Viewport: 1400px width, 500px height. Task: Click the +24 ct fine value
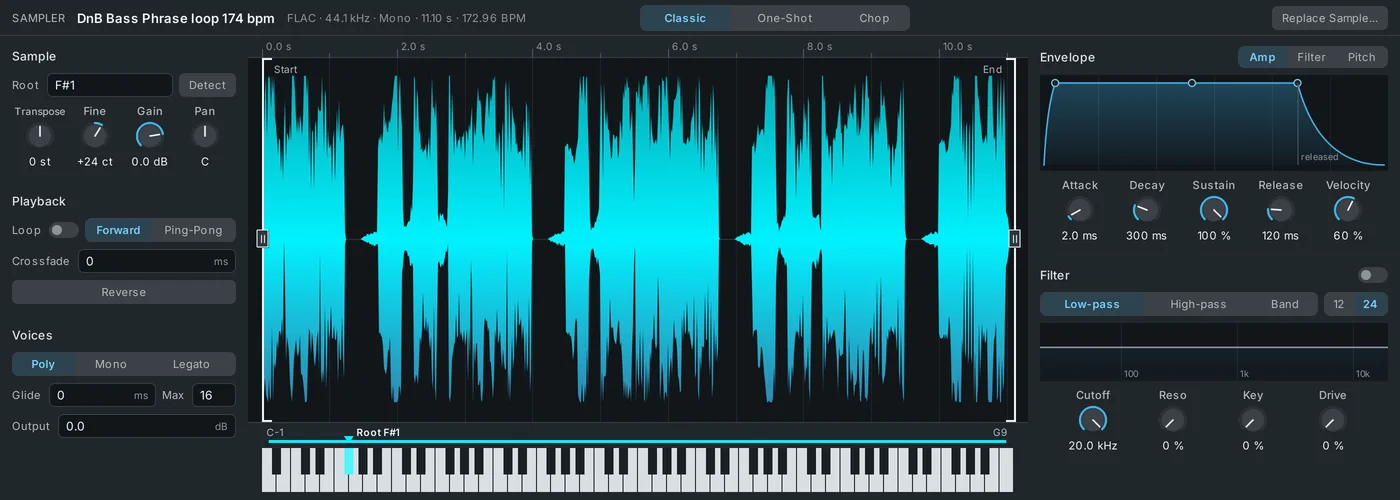click(x=95, y=161)
